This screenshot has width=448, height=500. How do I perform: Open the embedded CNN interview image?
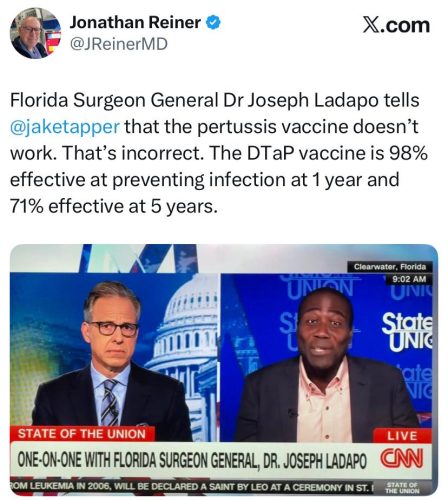tap(224, 370)
